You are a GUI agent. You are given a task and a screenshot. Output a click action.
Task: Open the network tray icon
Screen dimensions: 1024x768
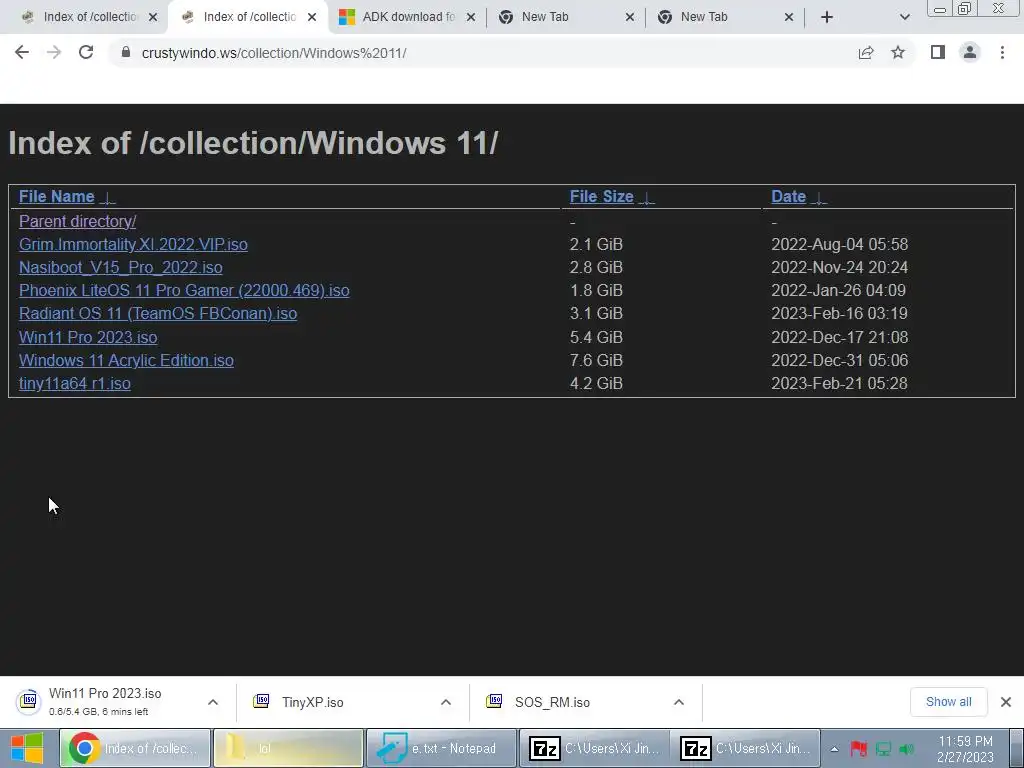click(883, 749)
